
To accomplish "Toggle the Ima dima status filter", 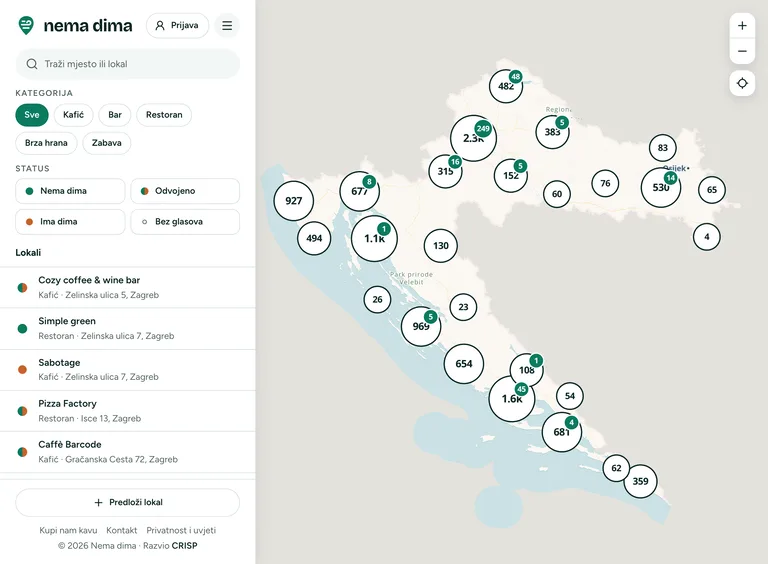I will click(70, 222).
